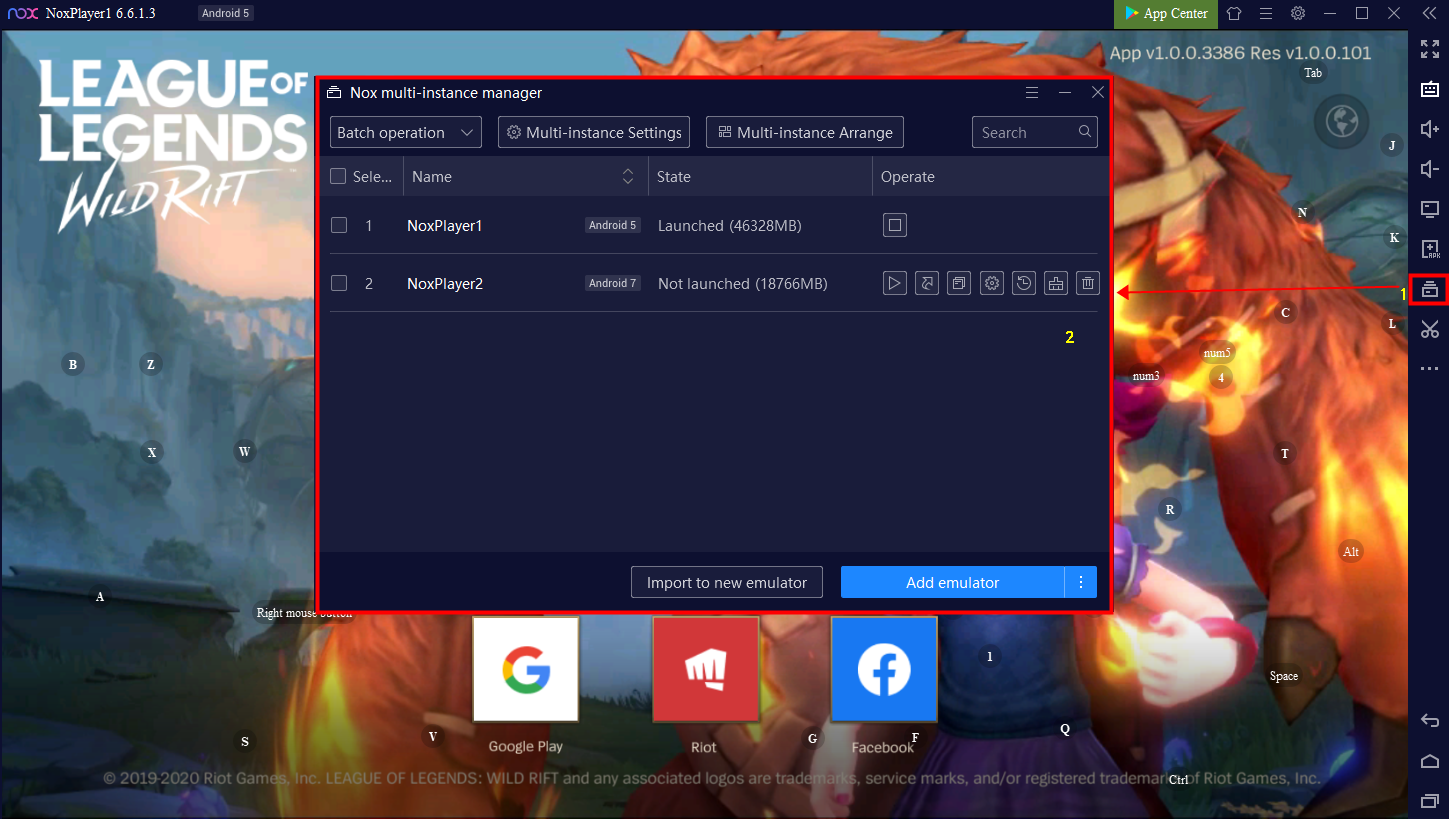Screen dimensions: 1449x819
Task: Sign in with Riot account
Action: tap(705, 669)
